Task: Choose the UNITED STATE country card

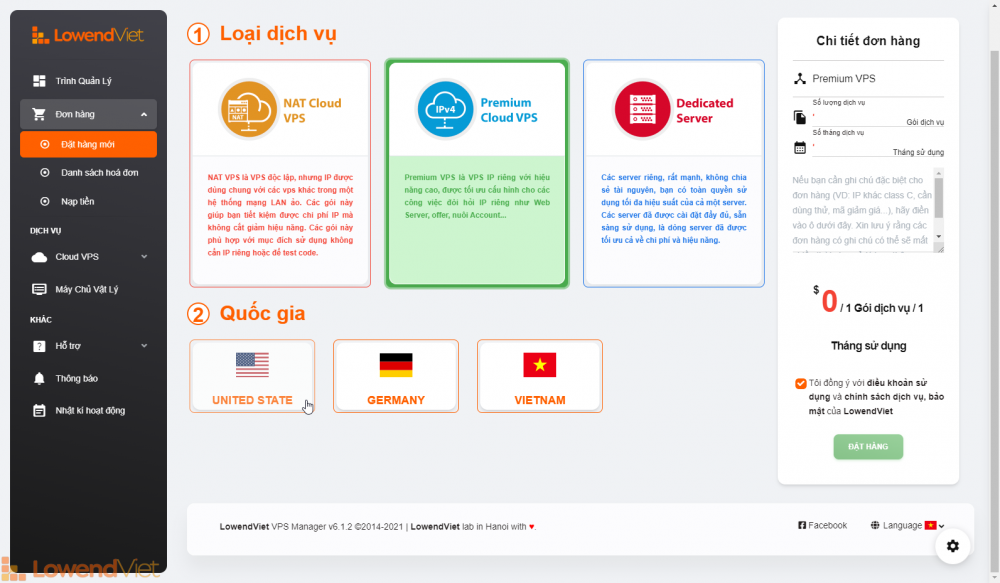Action: (x=252, y=376)
